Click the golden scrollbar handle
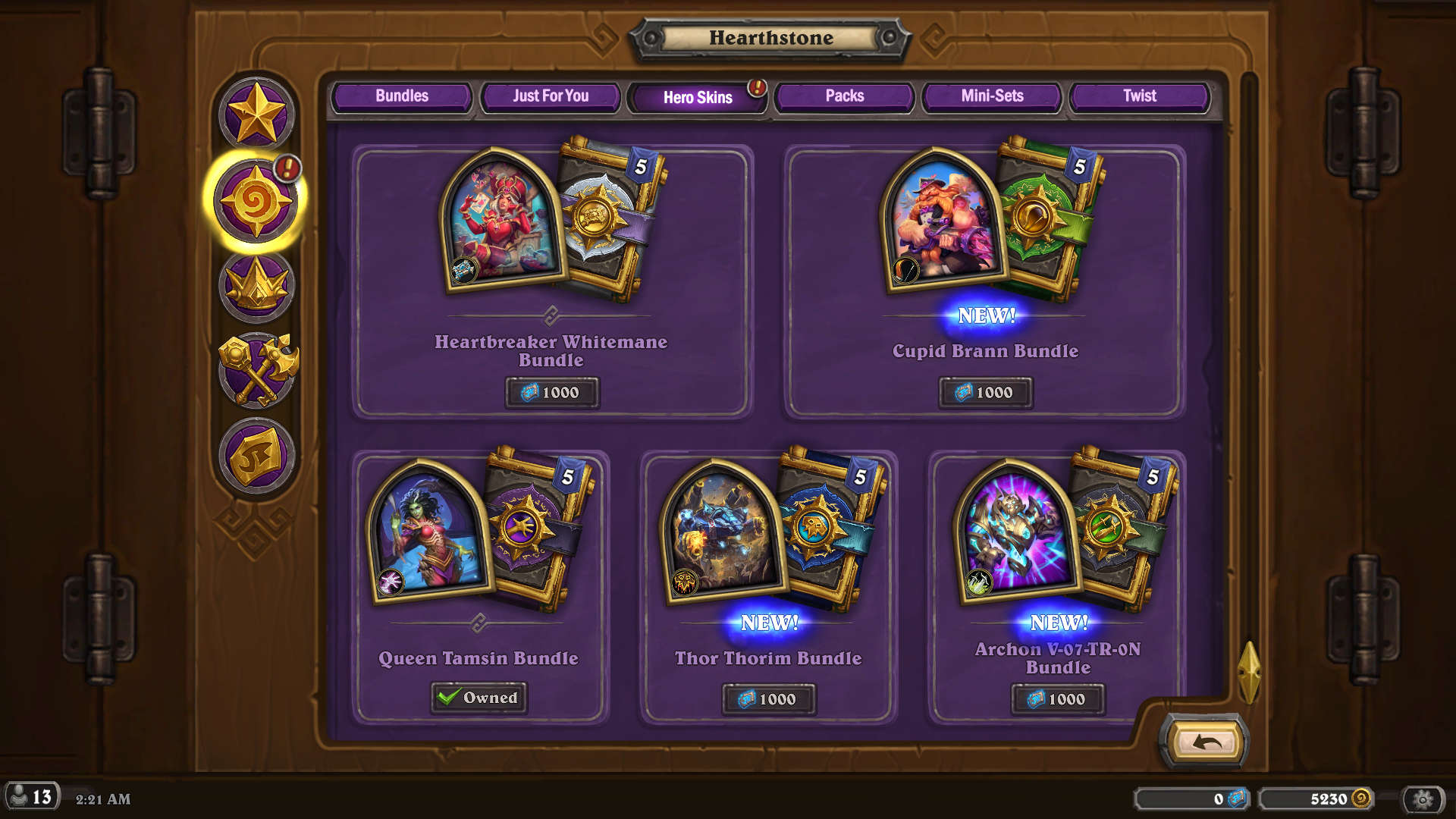 click(1248, 671)
